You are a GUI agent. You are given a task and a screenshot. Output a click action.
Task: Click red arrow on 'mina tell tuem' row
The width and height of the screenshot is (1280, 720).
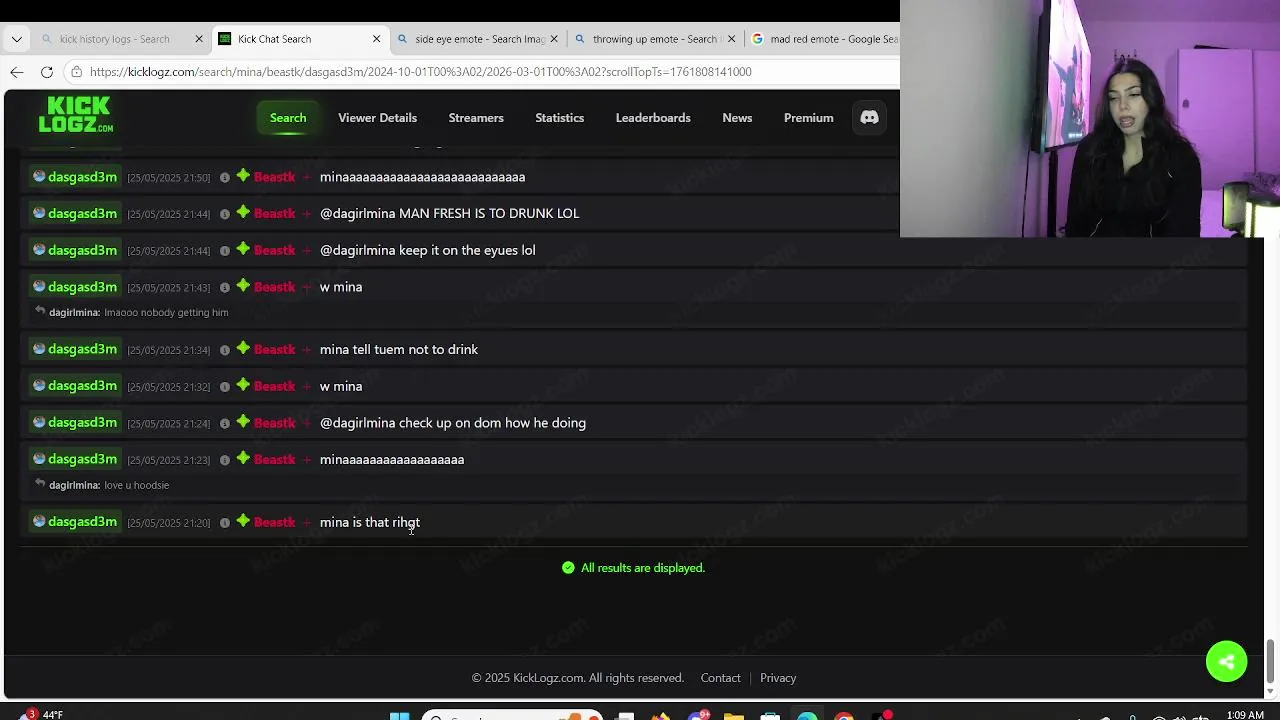point(306,350)
